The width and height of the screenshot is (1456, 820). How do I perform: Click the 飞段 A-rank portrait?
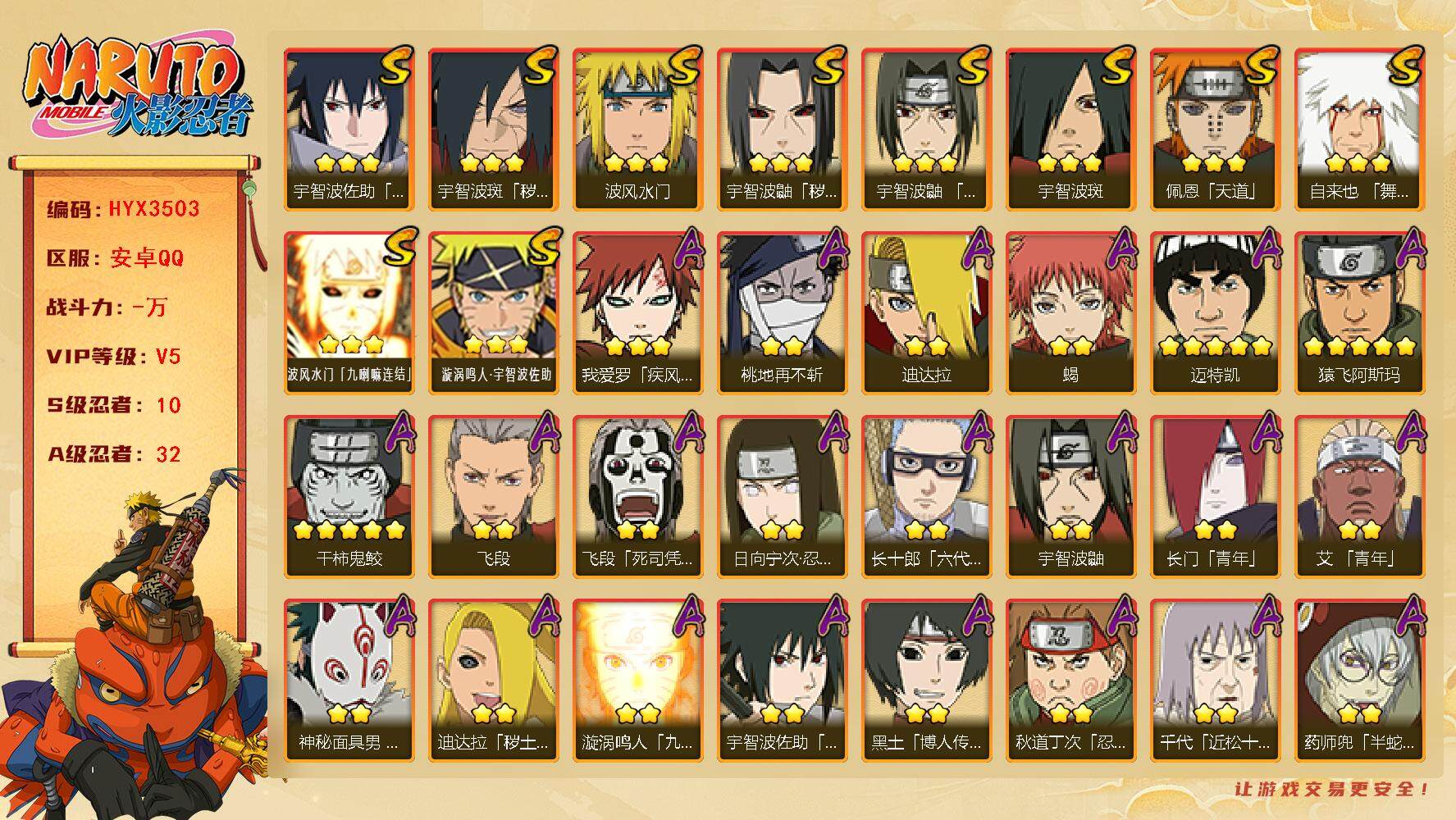point(493,496)
